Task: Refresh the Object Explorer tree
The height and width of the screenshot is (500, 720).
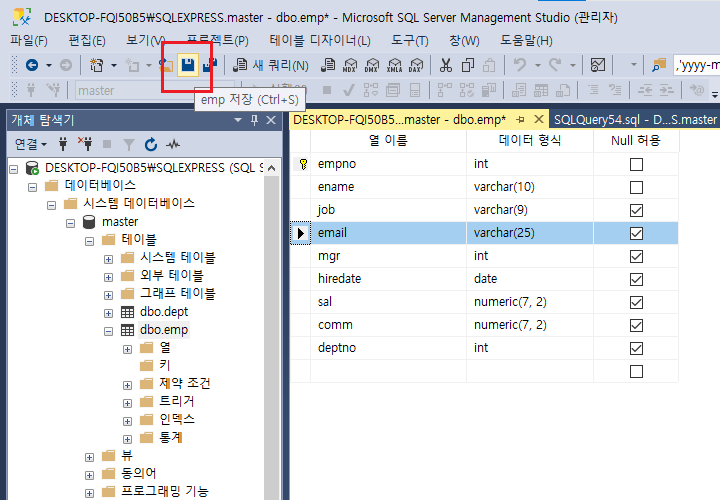Action: tap(151, 145)
